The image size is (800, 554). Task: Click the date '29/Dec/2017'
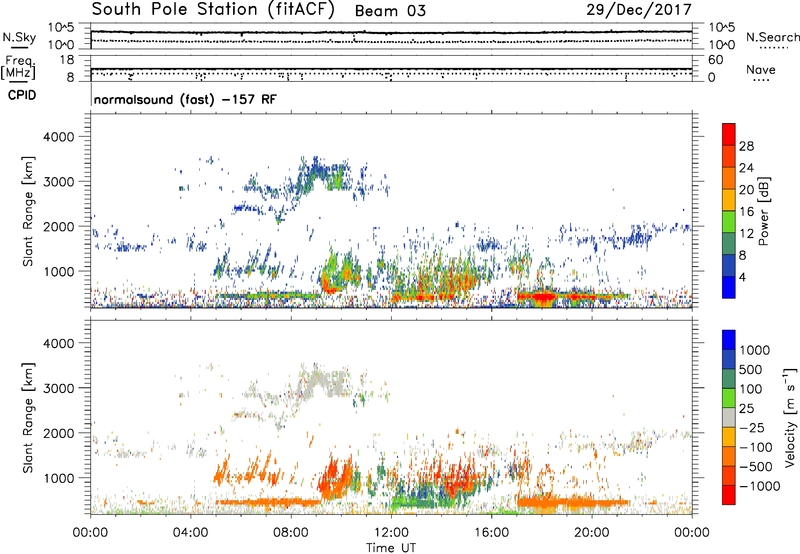click(639, 9)
